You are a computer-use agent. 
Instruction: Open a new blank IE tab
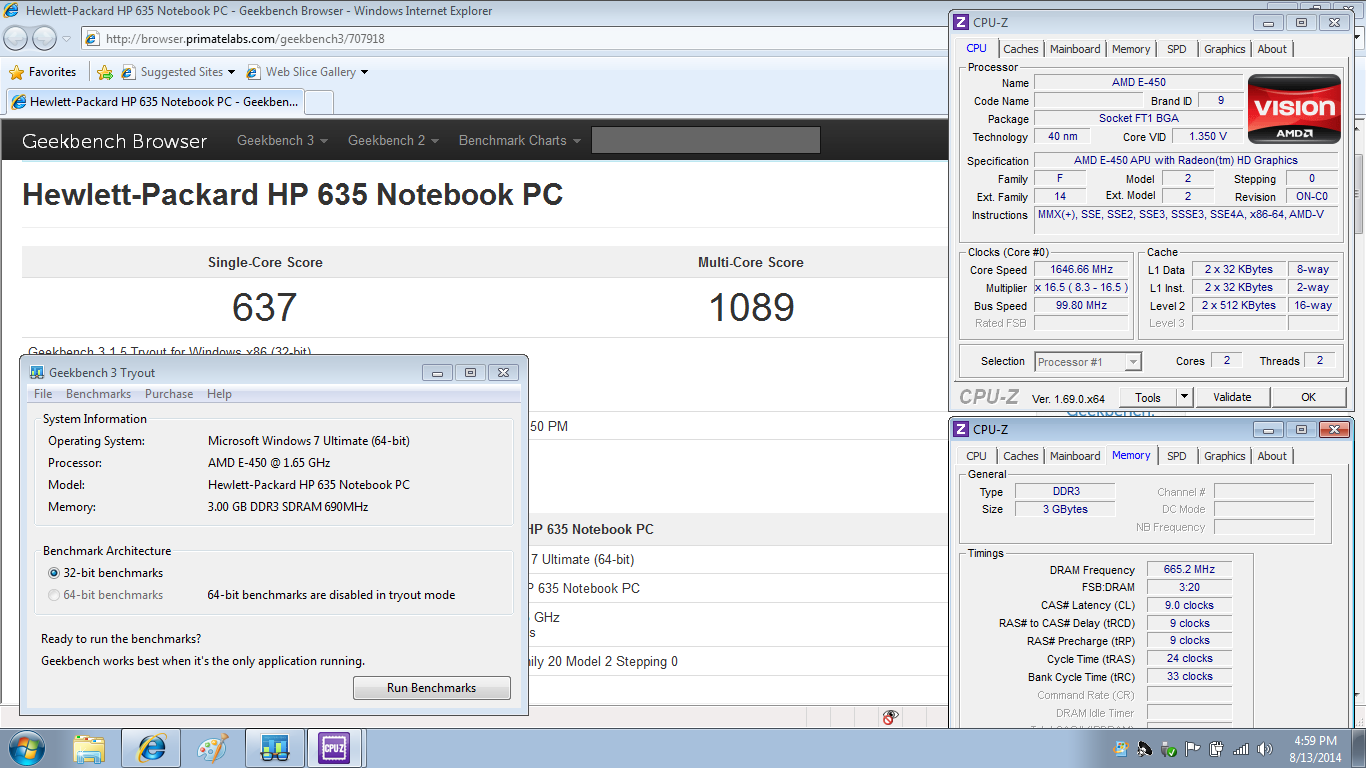(x=319, y=102)
